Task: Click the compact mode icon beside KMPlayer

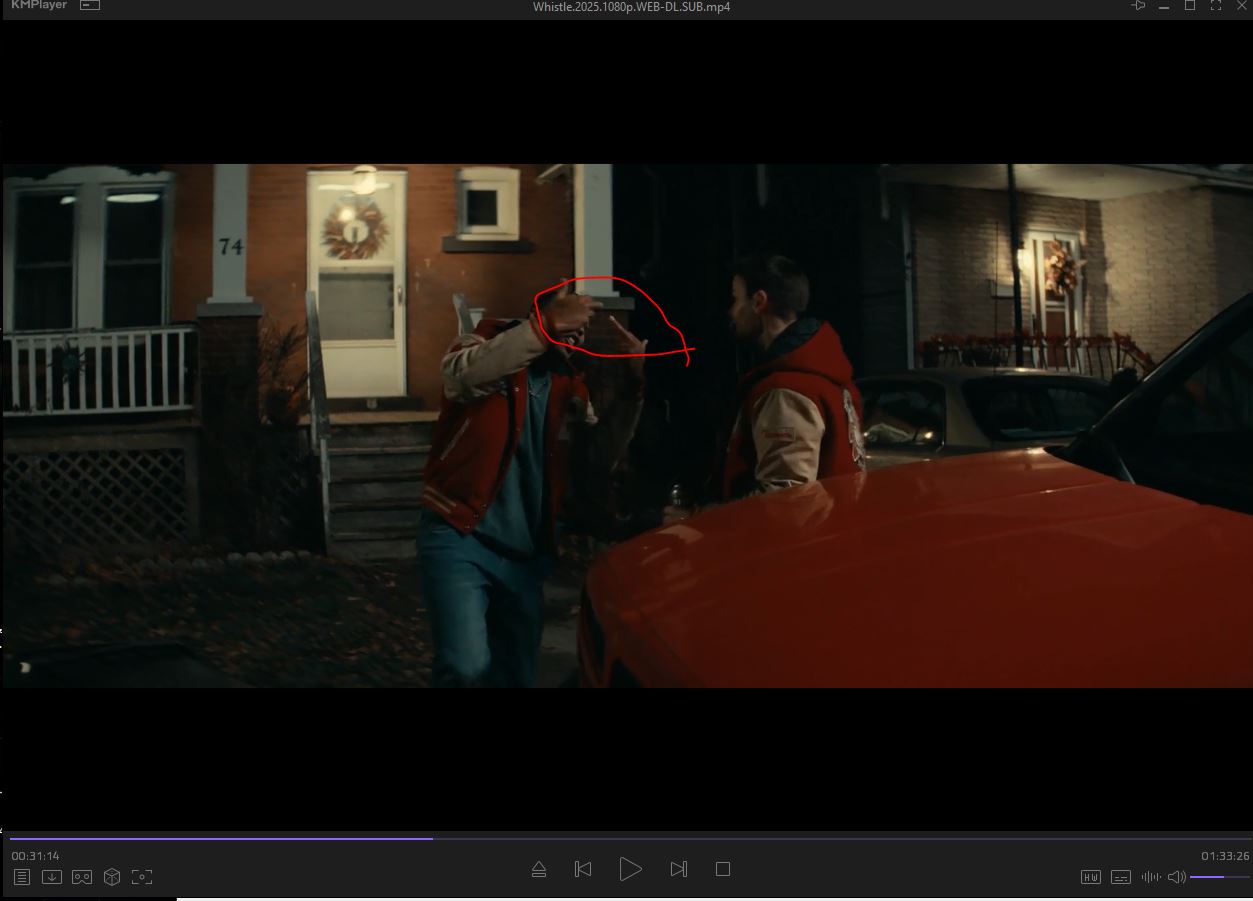Action: coord(90,5)
